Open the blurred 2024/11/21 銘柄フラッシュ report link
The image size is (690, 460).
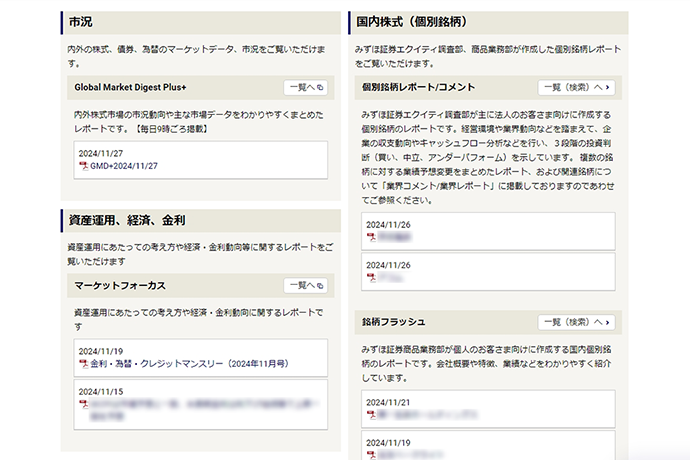(420, 414)
